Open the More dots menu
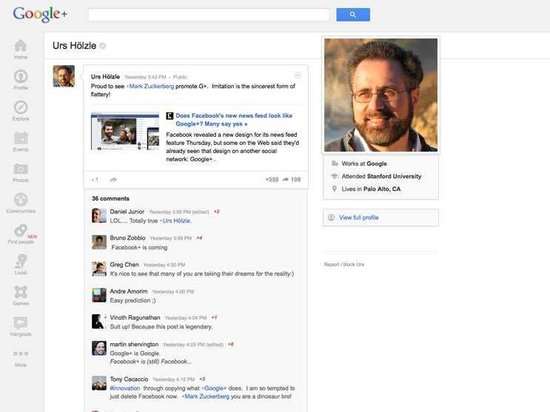The height and width of the screenshot is (412, 550). (x=21, y=353)
